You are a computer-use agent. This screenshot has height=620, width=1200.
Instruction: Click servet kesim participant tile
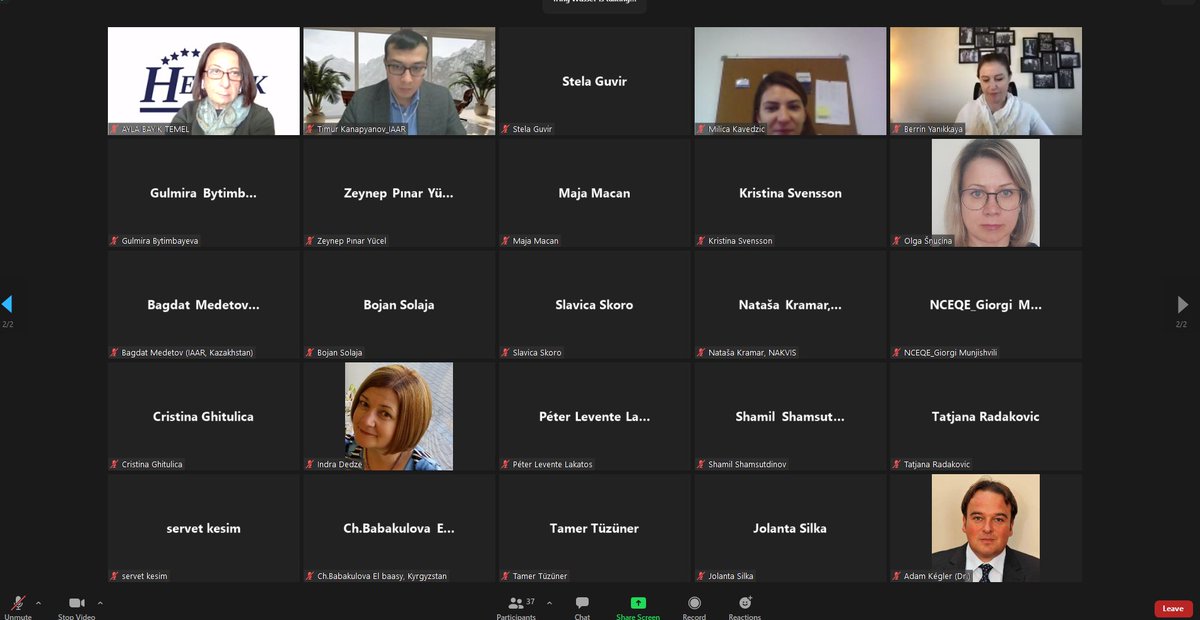204,528
